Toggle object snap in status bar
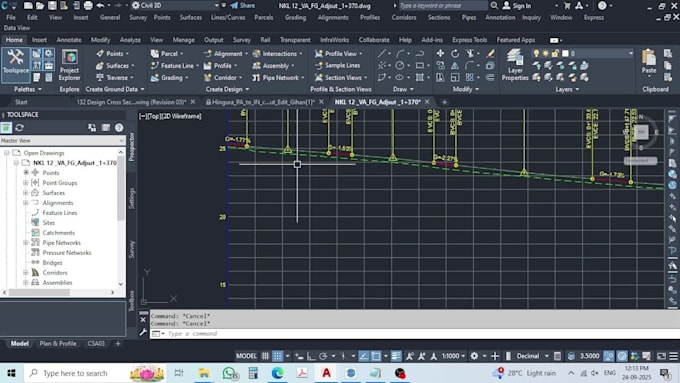Image resolution: width=680 pixels, height=383 pixels. 376,356
